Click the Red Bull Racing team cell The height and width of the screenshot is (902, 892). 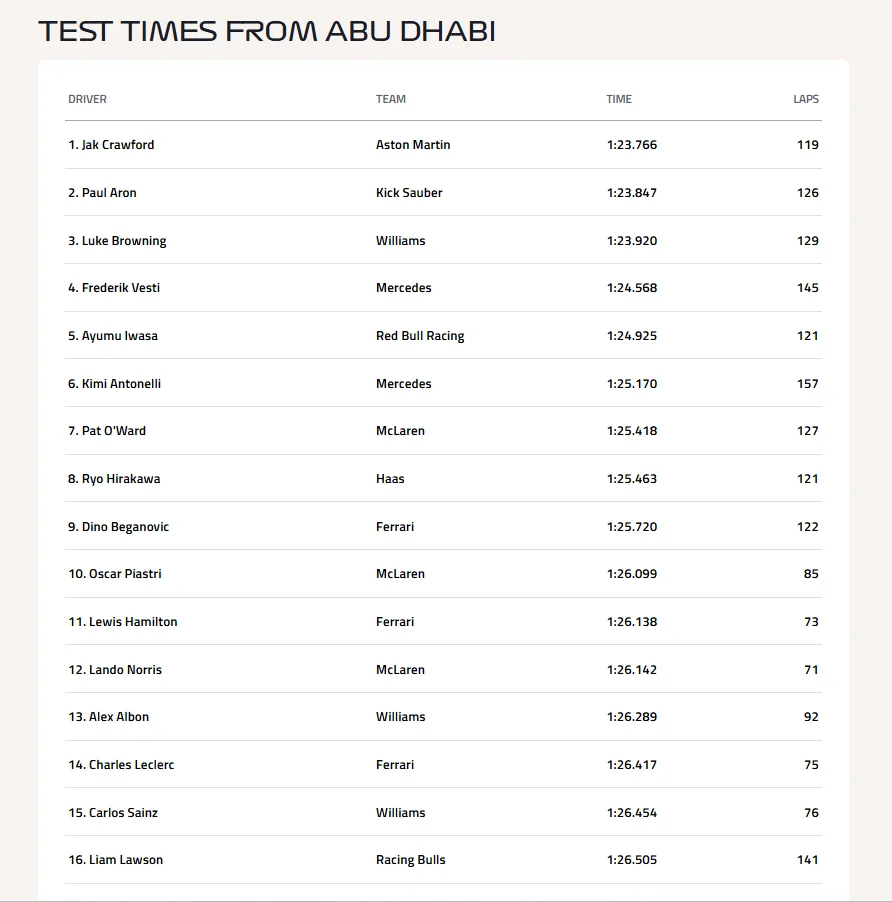click(x=420, y=336)
